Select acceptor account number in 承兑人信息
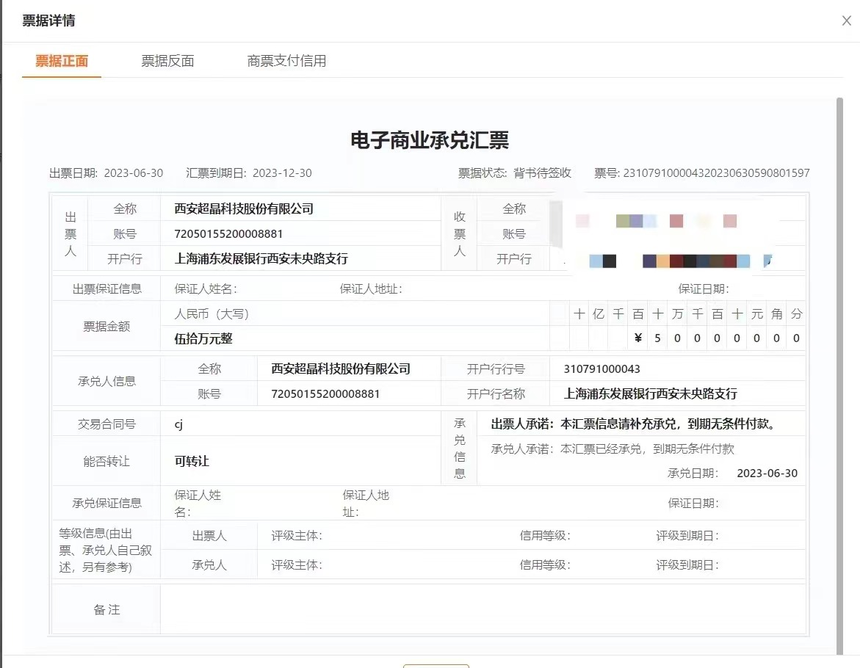860x668 pixels. [x=325, y=394]
